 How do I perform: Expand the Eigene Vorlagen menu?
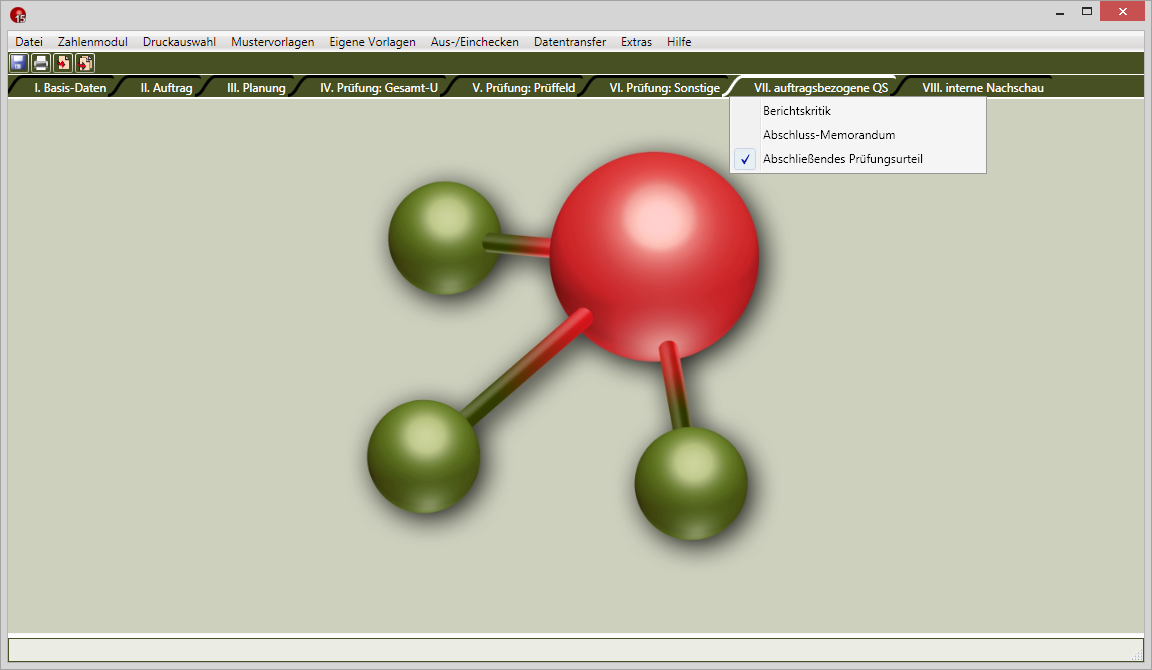[x=372, y=42]
